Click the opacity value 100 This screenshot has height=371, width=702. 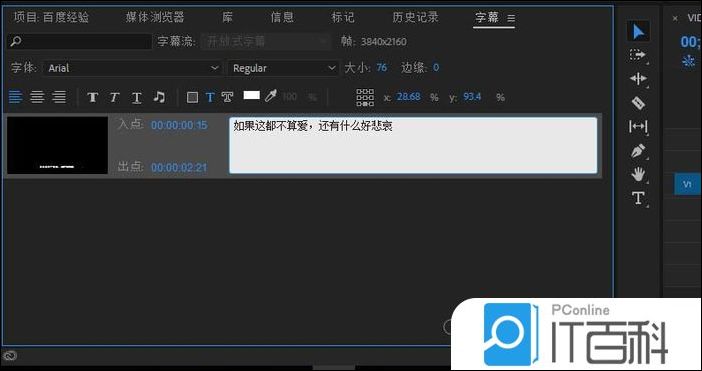pos(290,97)
